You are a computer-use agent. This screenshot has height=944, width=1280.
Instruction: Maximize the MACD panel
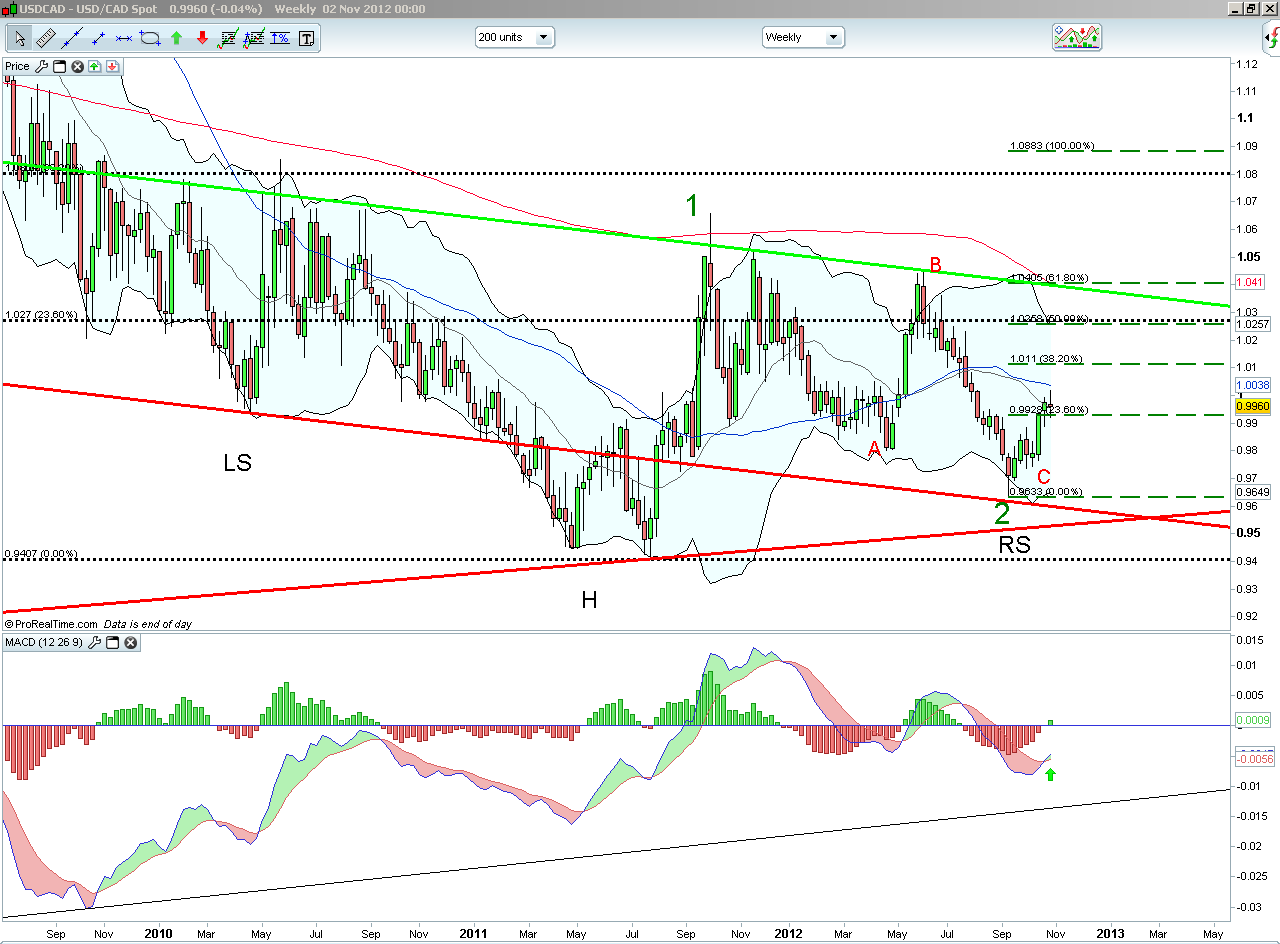pos(112,642)
